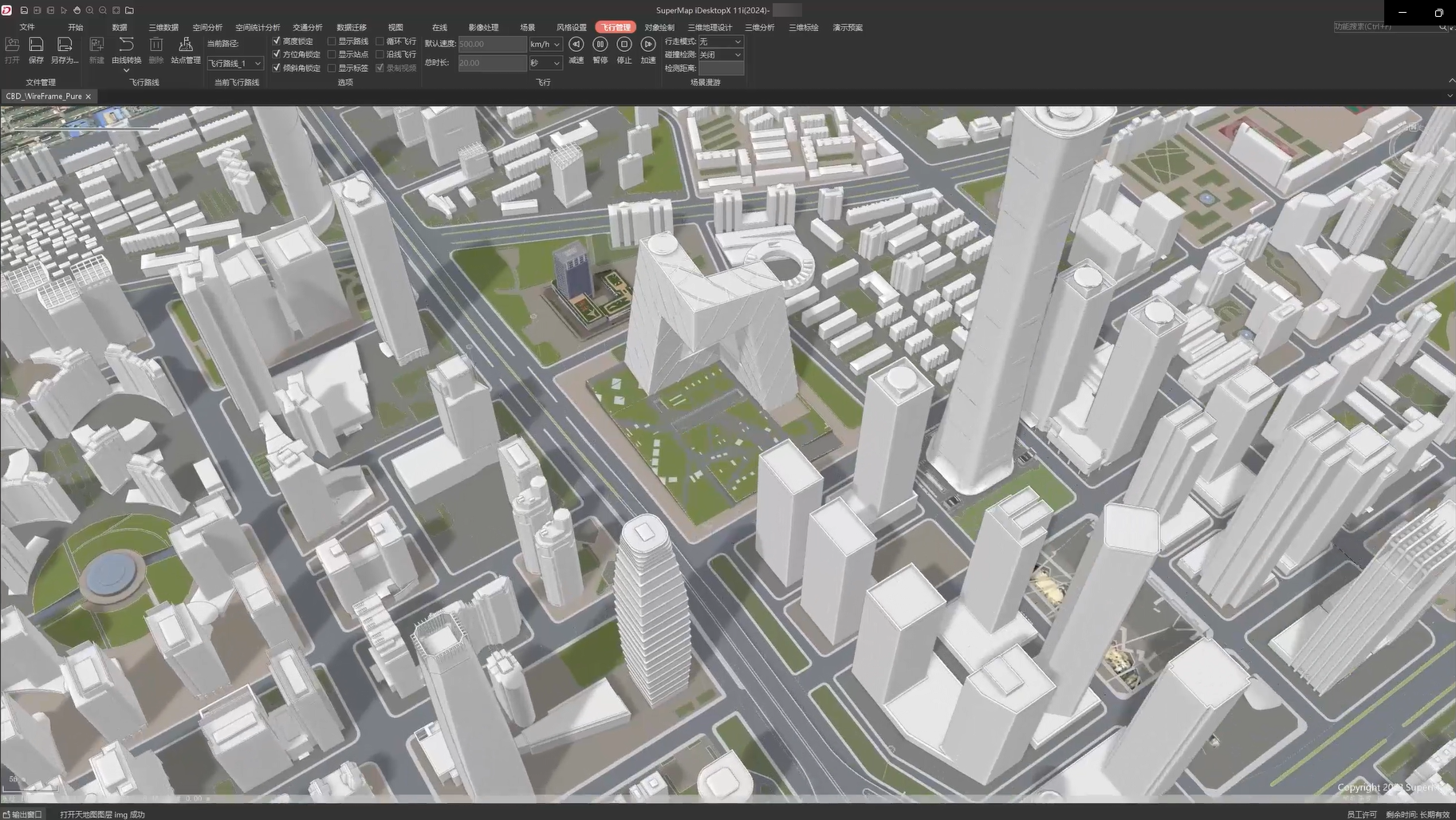The image size is (1456, 820).
Task: Pause the flight with 暂停 button
Action: point(600,45)
